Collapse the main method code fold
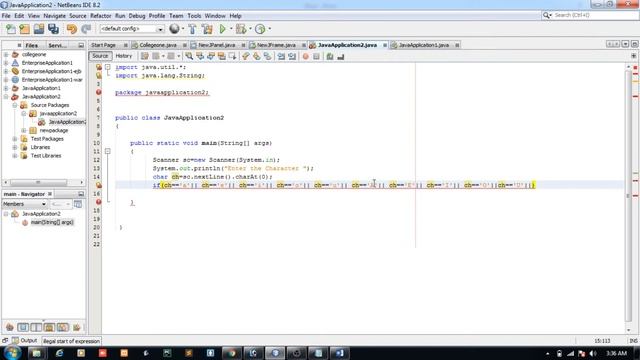Image resolution: width=640 pixels, height=360 pixels. point(108,151)
